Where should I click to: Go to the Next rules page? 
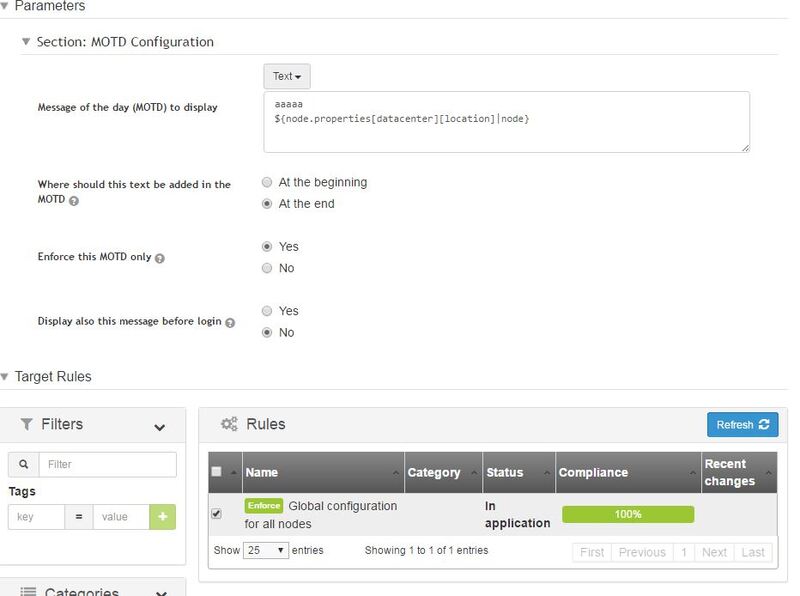pos(714,552)
